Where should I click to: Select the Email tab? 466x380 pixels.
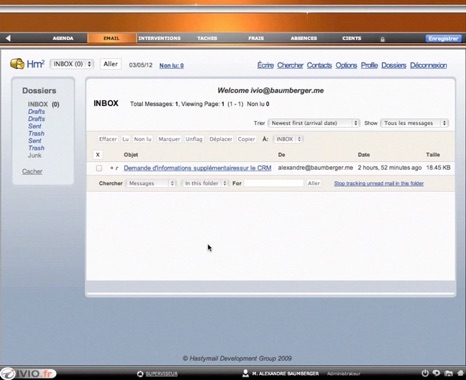(x=111, y=38)
